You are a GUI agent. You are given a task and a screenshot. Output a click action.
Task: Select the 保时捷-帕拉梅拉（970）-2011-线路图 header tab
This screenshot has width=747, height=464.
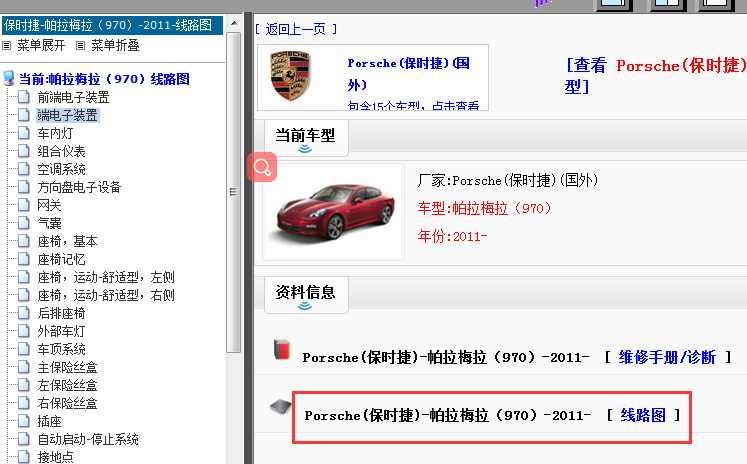pyautogui.click(x=112, y=25)
